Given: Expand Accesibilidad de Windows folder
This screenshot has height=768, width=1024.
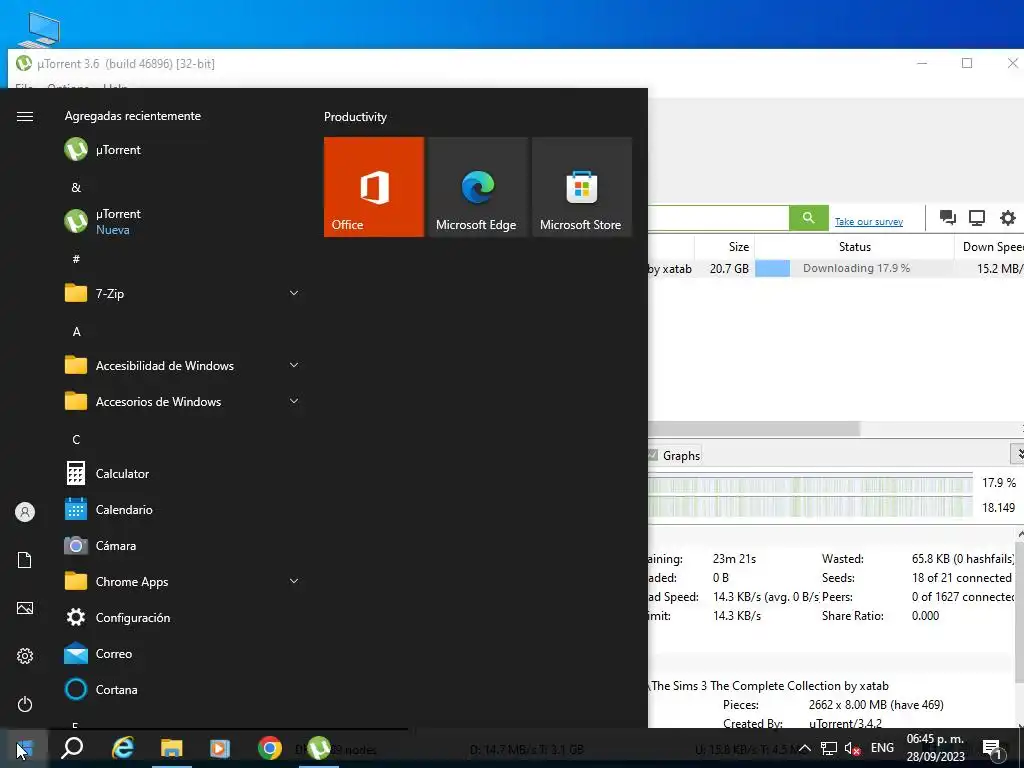Looking at the screenshot, I should pyautogui.click(x=181, y=365).
